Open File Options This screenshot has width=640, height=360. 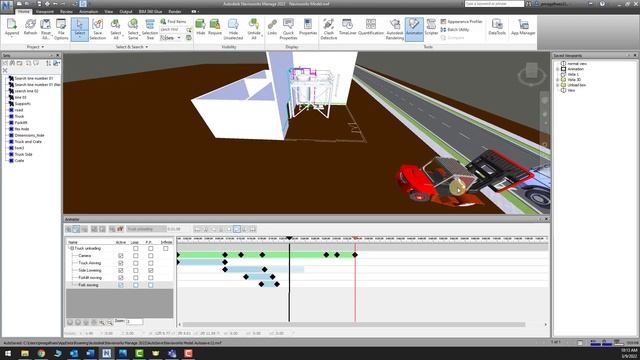[61, 29]
